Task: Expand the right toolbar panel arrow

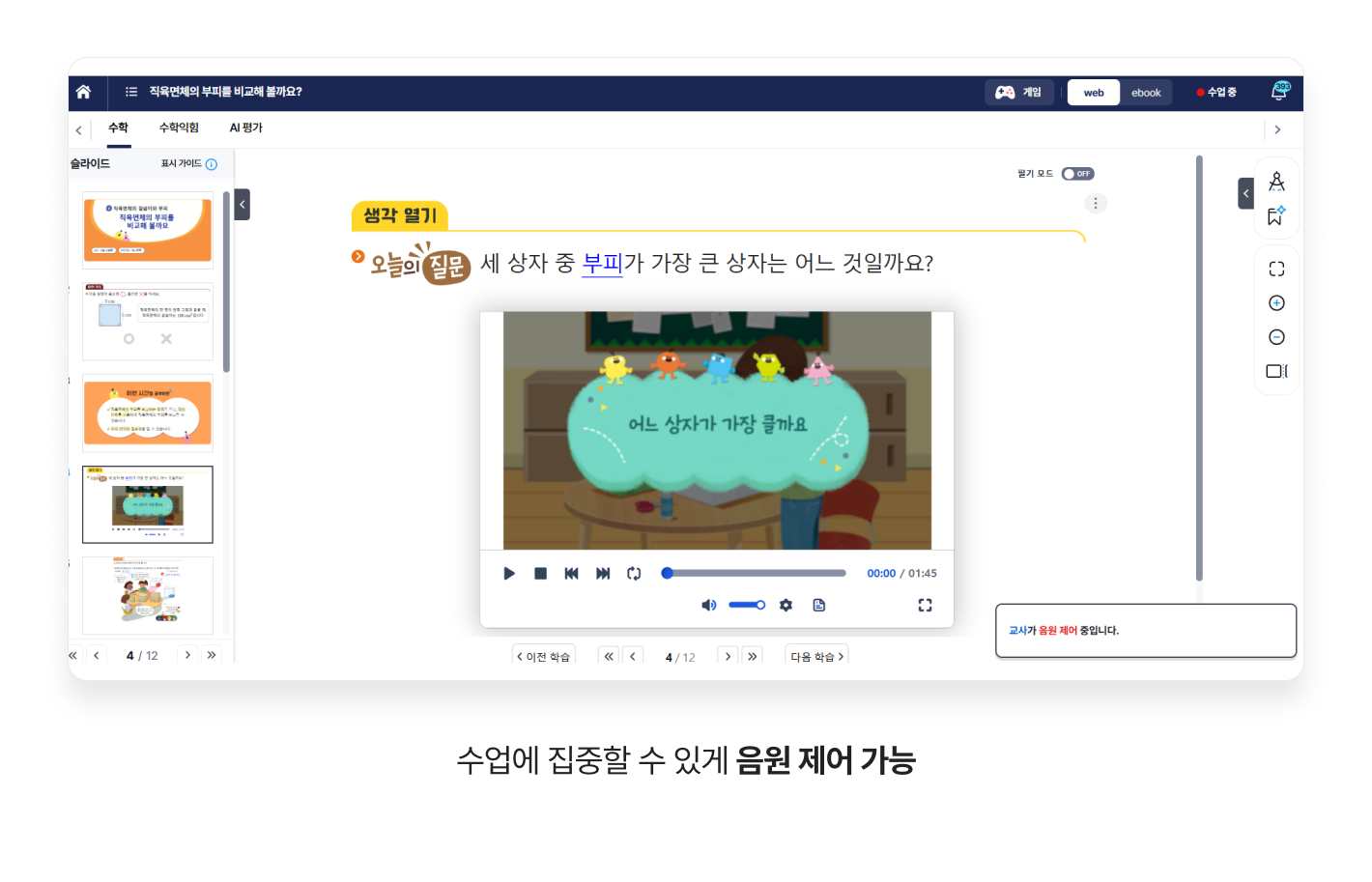Action: [x=1245, y=193]
